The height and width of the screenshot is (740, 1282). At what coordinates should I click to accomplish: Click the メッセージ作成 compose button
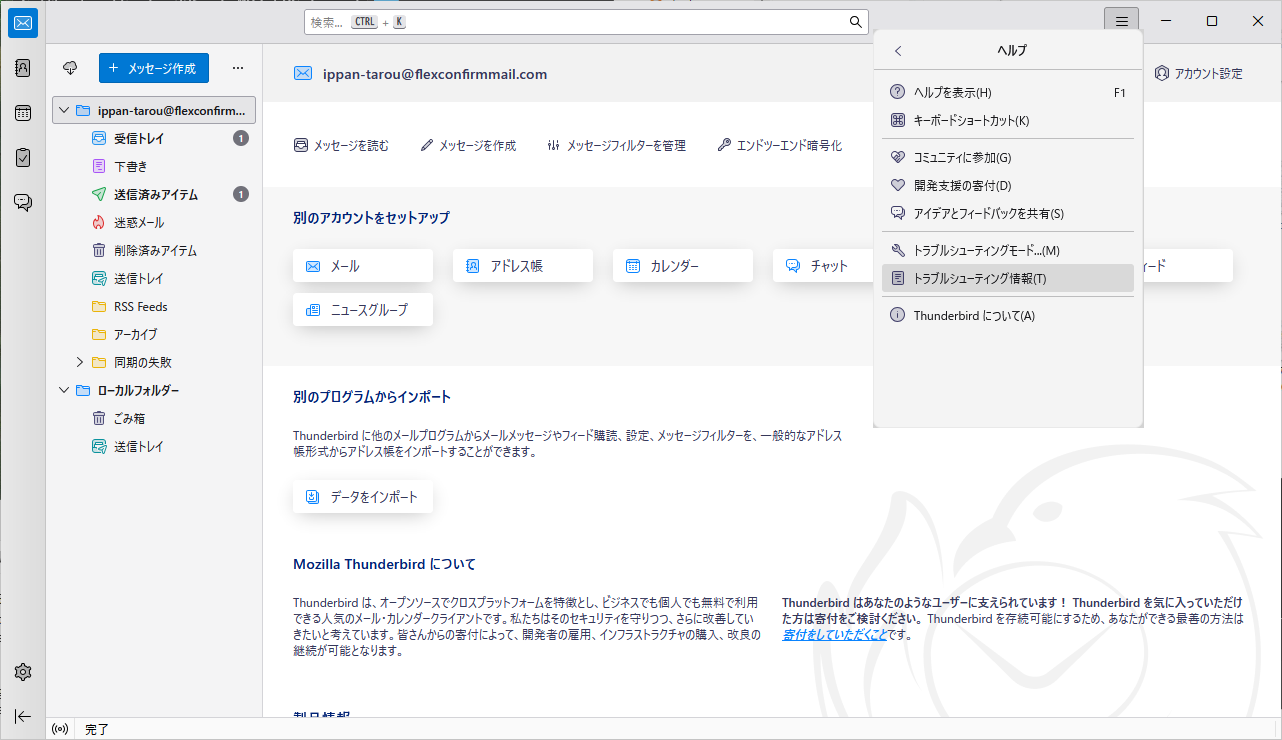pos(155,68)
